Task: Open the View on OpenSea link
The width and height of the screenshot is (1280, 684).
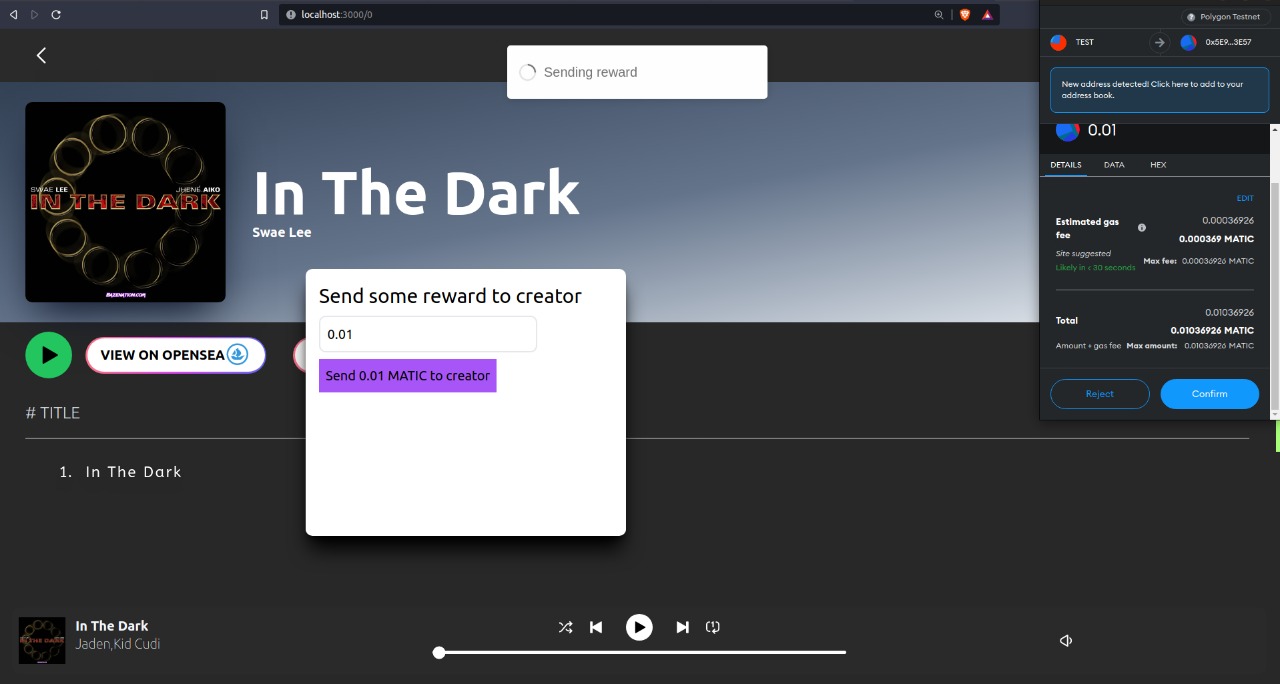Action: point(176,355)
